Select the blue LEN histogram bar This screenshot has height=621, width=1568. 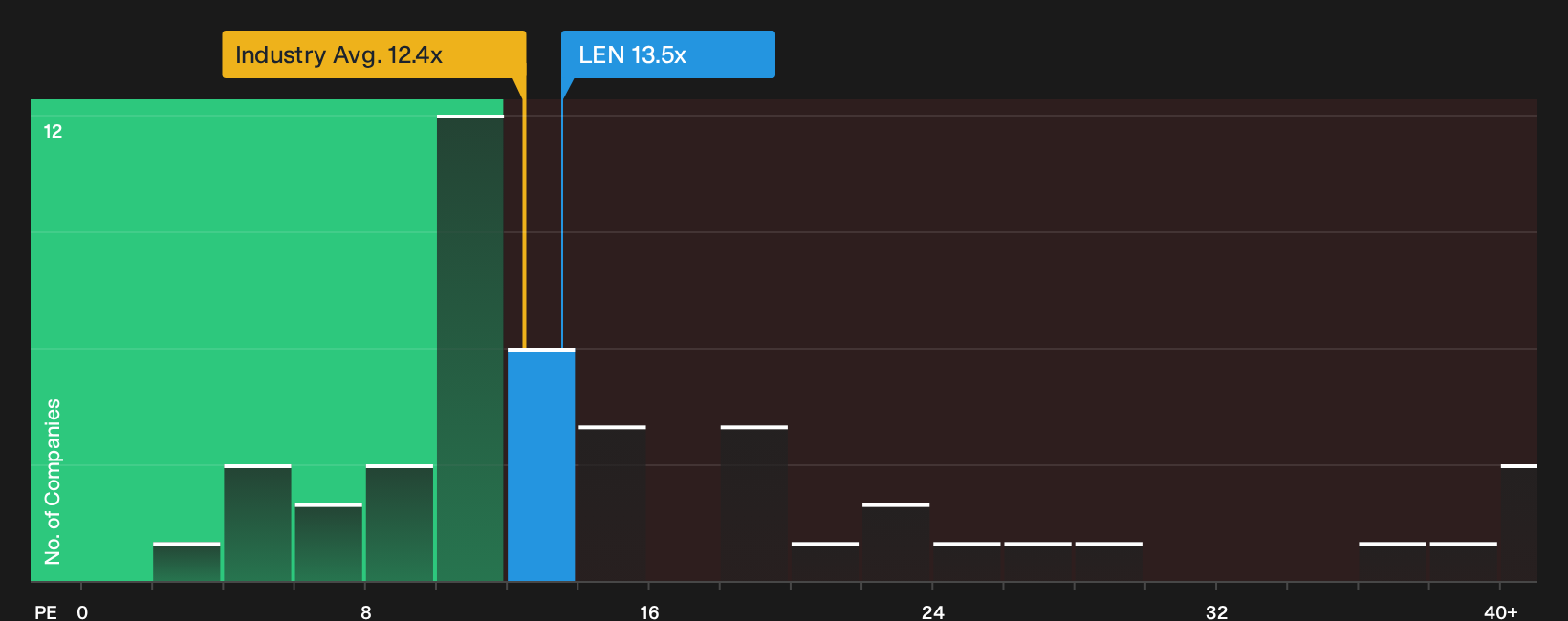[x=541, y=465]
